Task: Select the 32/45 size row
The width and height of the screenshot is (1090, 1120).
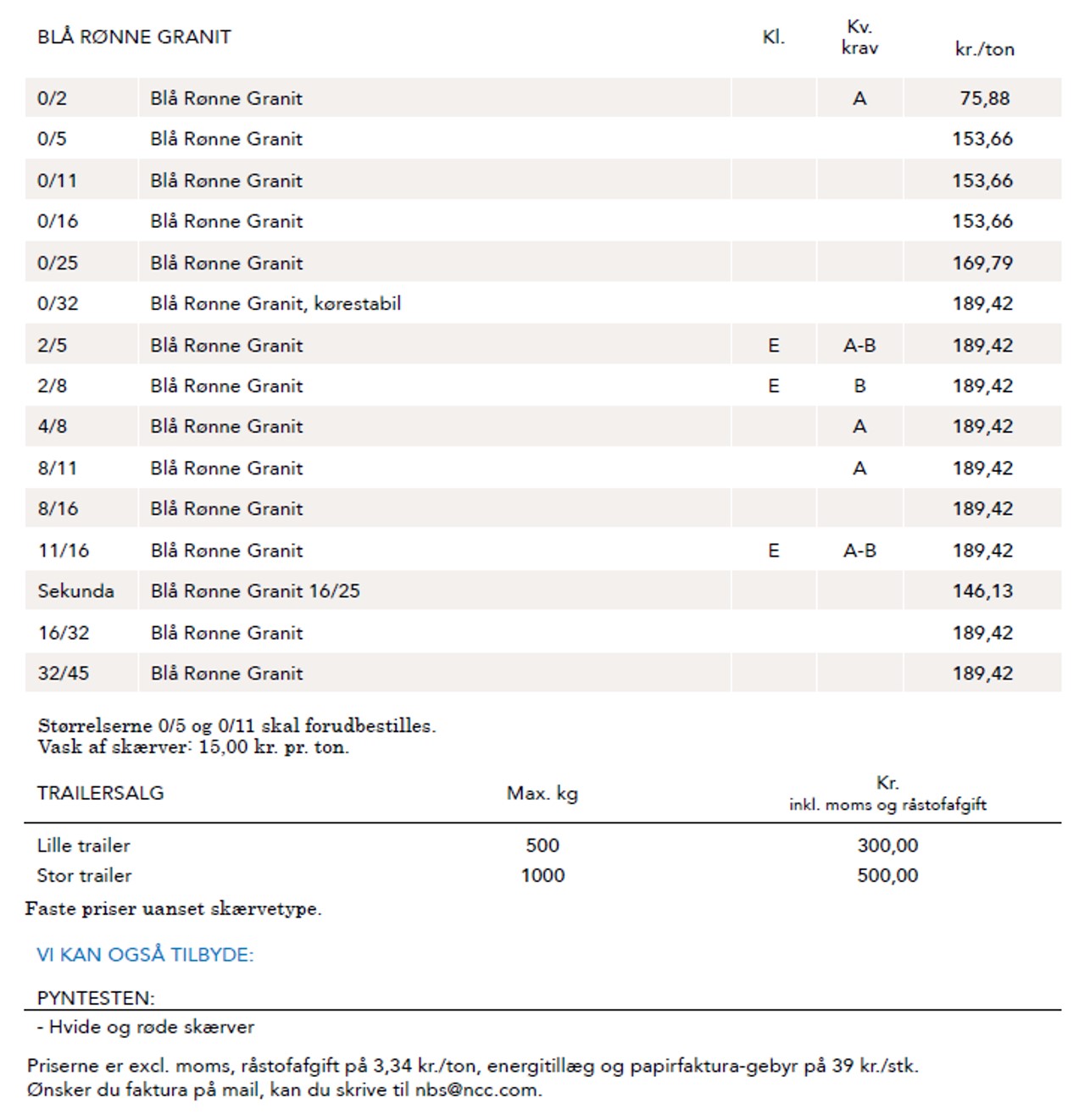Action: [x=542, y=674]
